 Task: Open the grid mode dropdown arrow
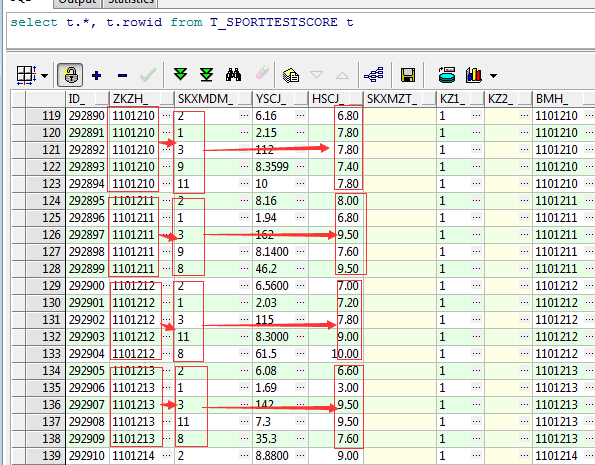click(x=44, y=76)
